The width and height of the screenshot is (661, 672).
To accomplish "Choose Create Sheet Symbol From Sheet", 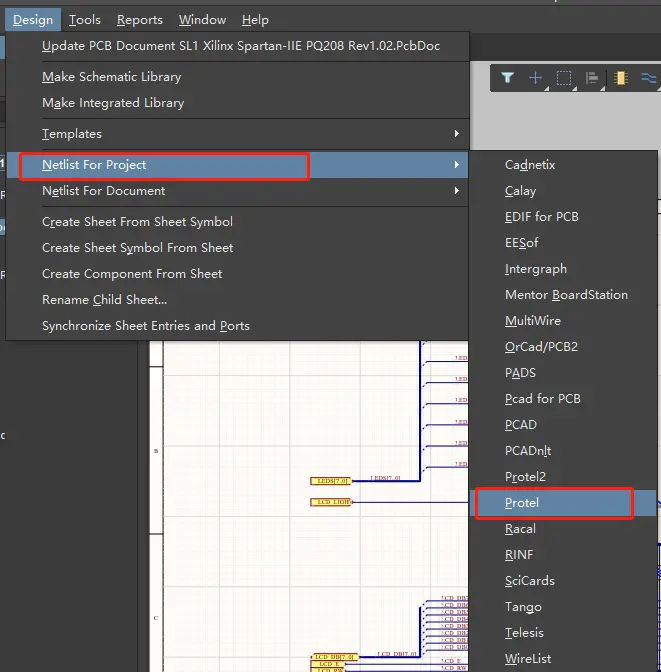I will (237, 248).
